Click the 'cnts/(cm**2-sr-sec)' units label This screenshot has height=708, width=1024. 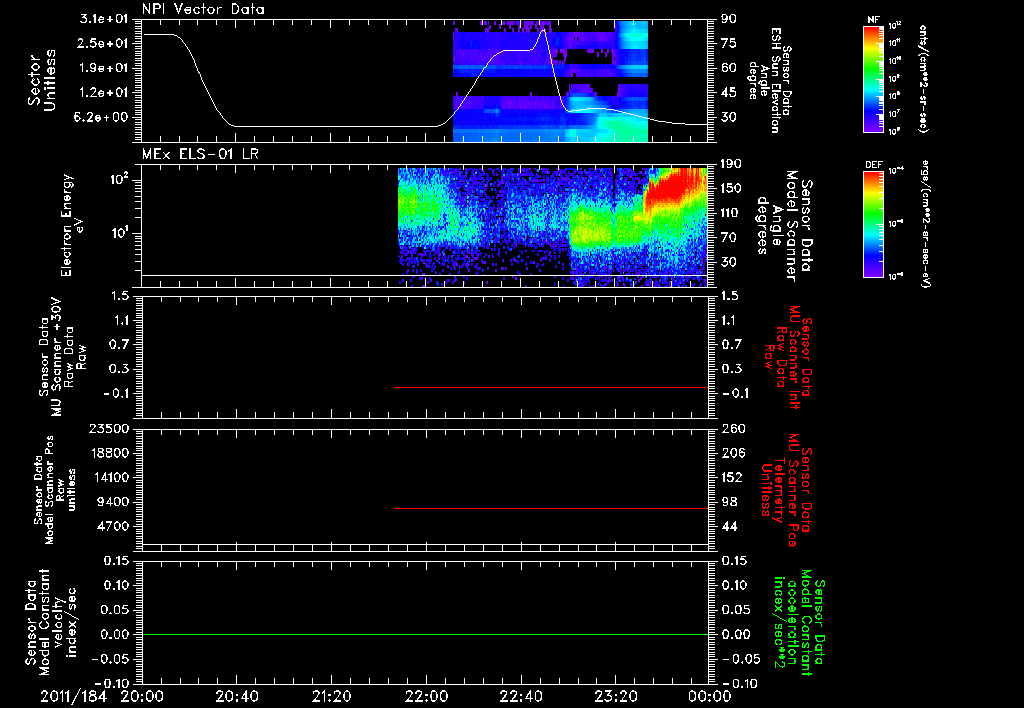coord(923,79)
